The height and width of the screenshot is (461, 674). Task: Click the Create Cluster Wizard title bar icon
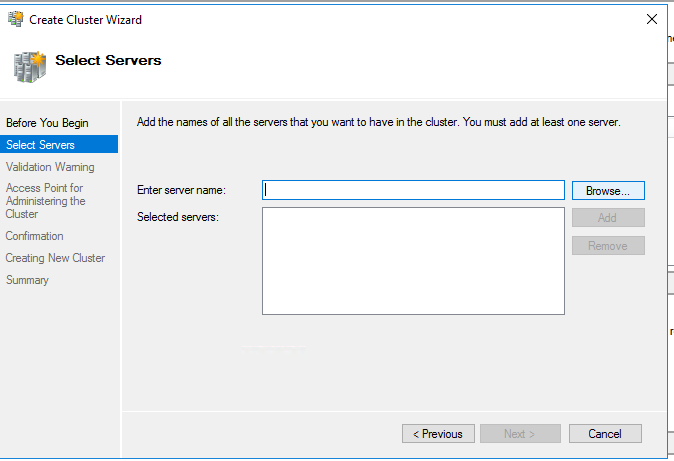15,19
